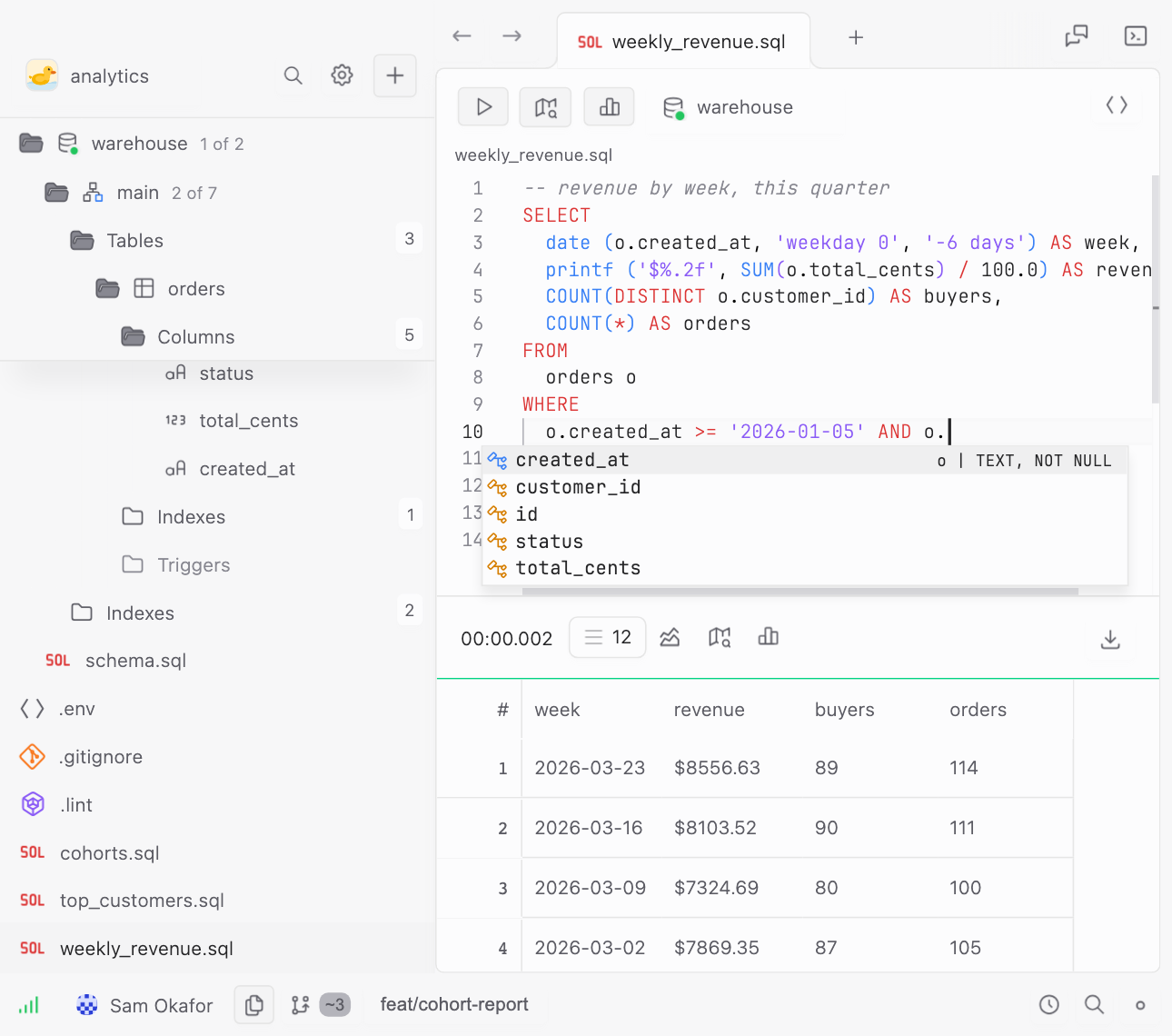Navigate forward with the right arrow
Image resolution: width=1172 pixels, height=1036 pixels.
(512, 36)
